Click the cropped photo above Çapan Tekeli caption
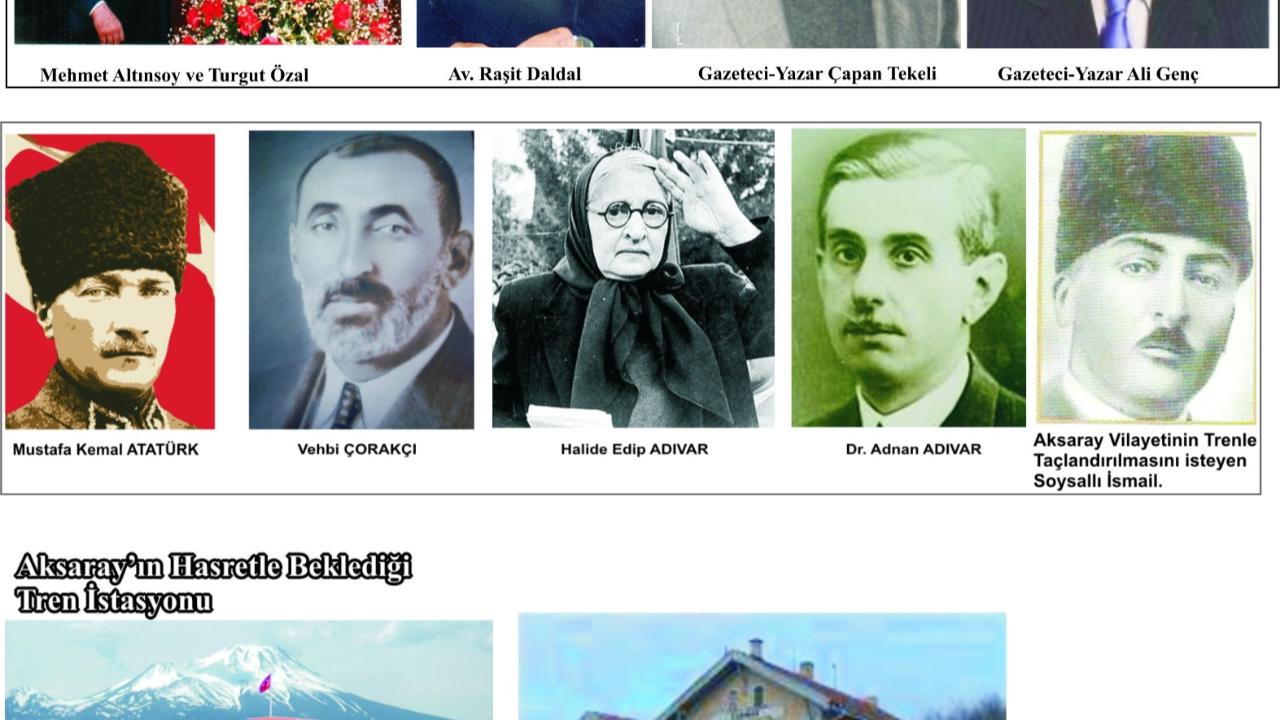 point(806,23)
